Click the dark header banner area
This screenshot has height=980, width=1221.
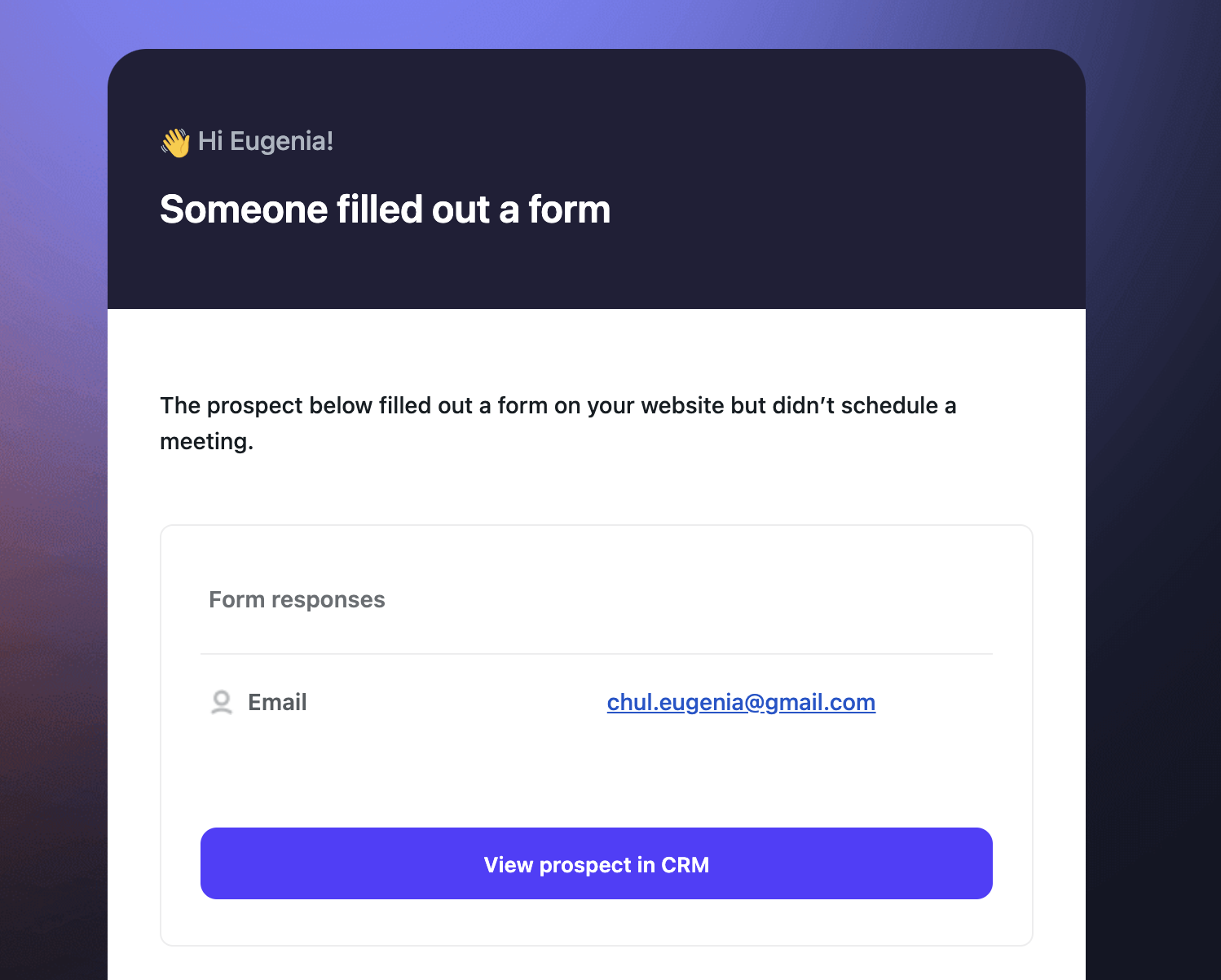[x=597, y=179]
